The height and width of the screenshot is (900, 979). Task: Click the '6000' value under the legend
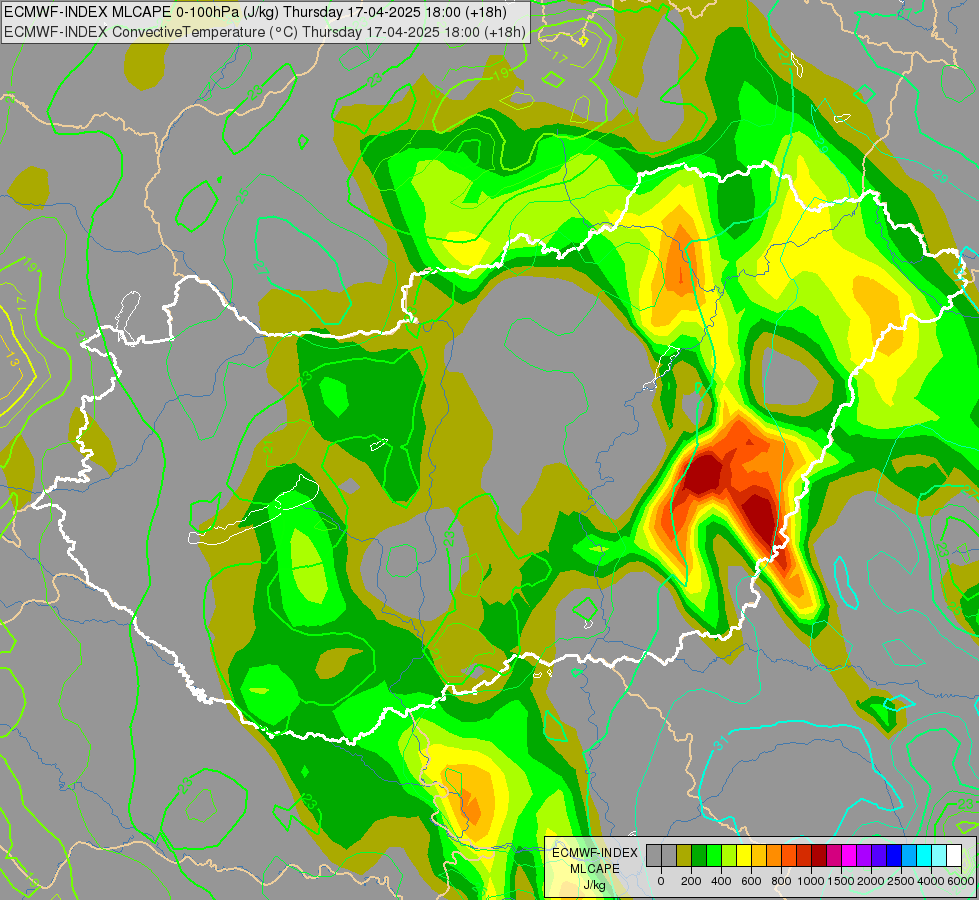pyautogui.click(x=961, y=881)
